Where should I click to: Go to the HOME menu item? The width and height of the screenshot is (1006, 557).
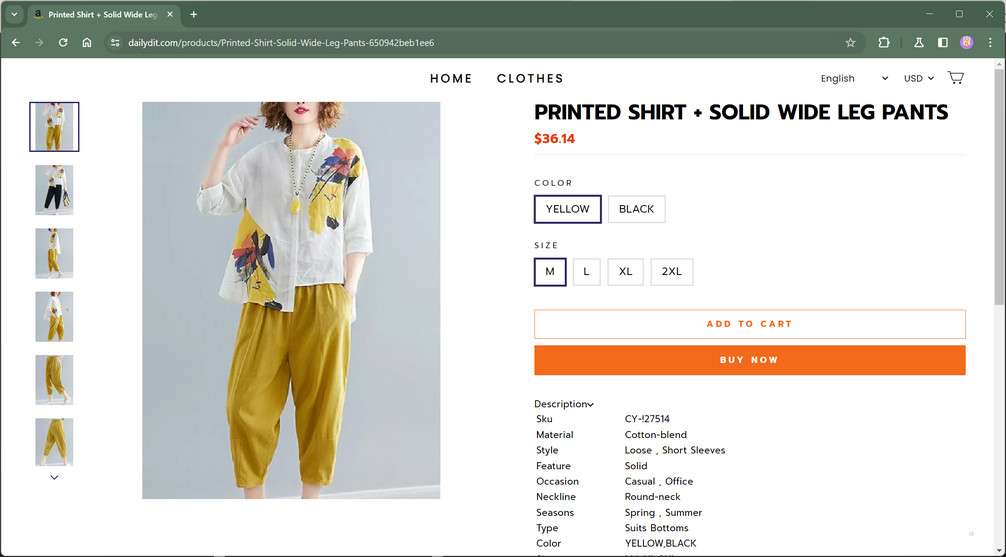[x=451, y=78]
